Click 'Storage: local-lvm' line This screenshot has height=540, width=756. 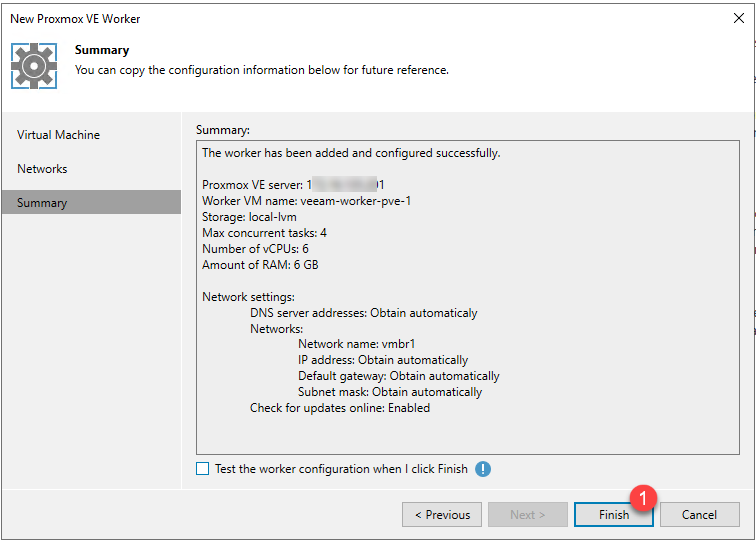click(249, 217)
